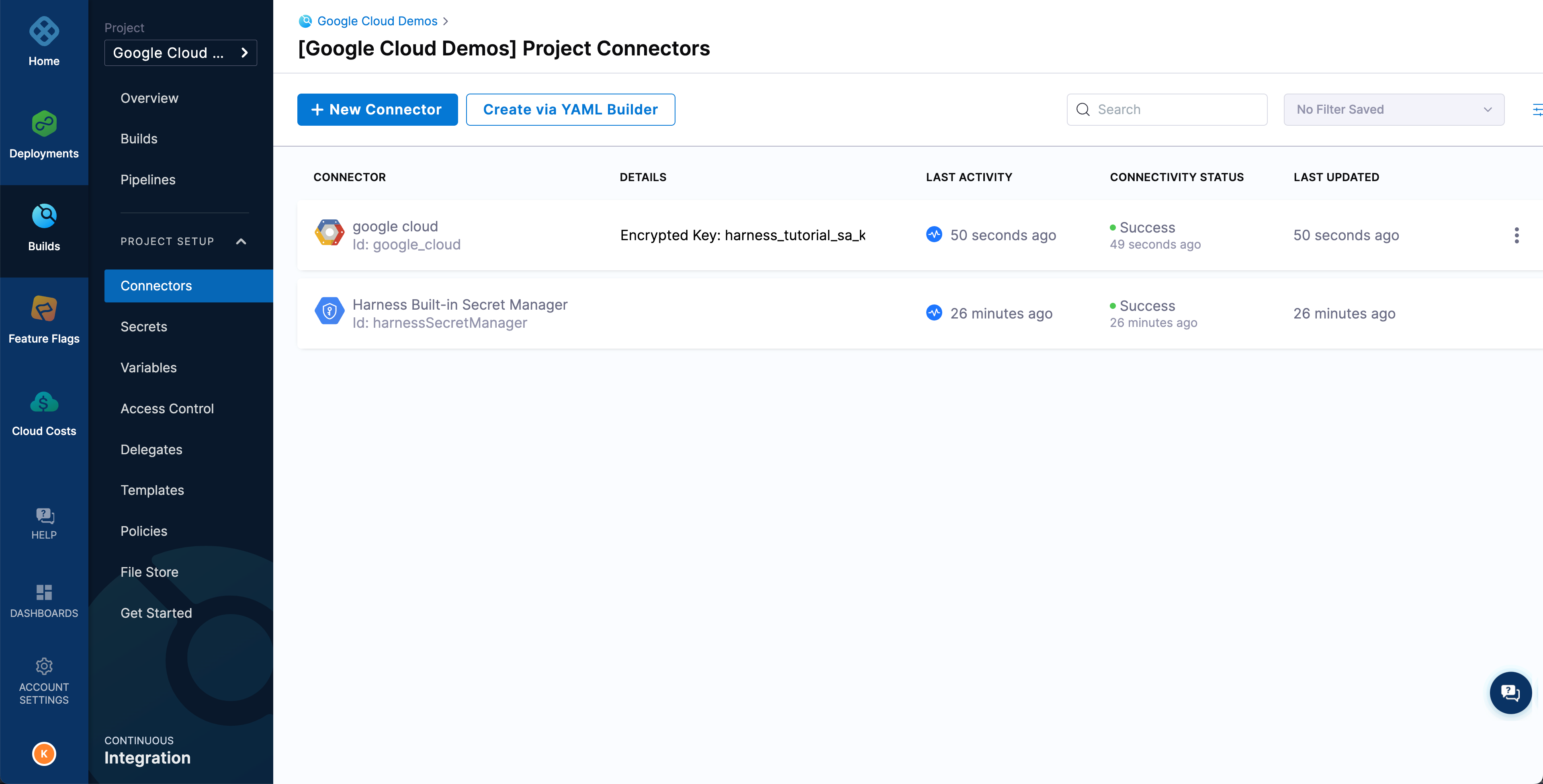Click the Create via YAML Builder button
The width and height of the screenshot is (1543, 784).
[570, 109]
